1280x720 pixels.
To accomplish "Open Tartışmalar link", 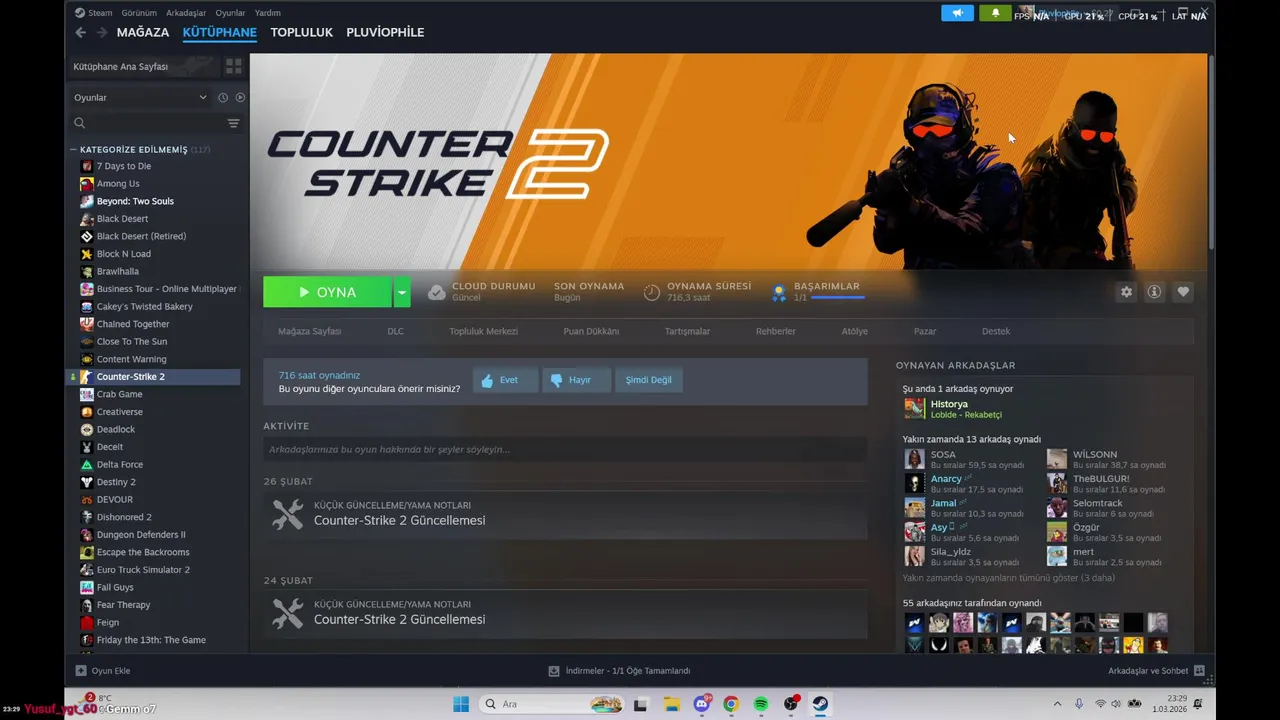I will click(x=687, y=331).
